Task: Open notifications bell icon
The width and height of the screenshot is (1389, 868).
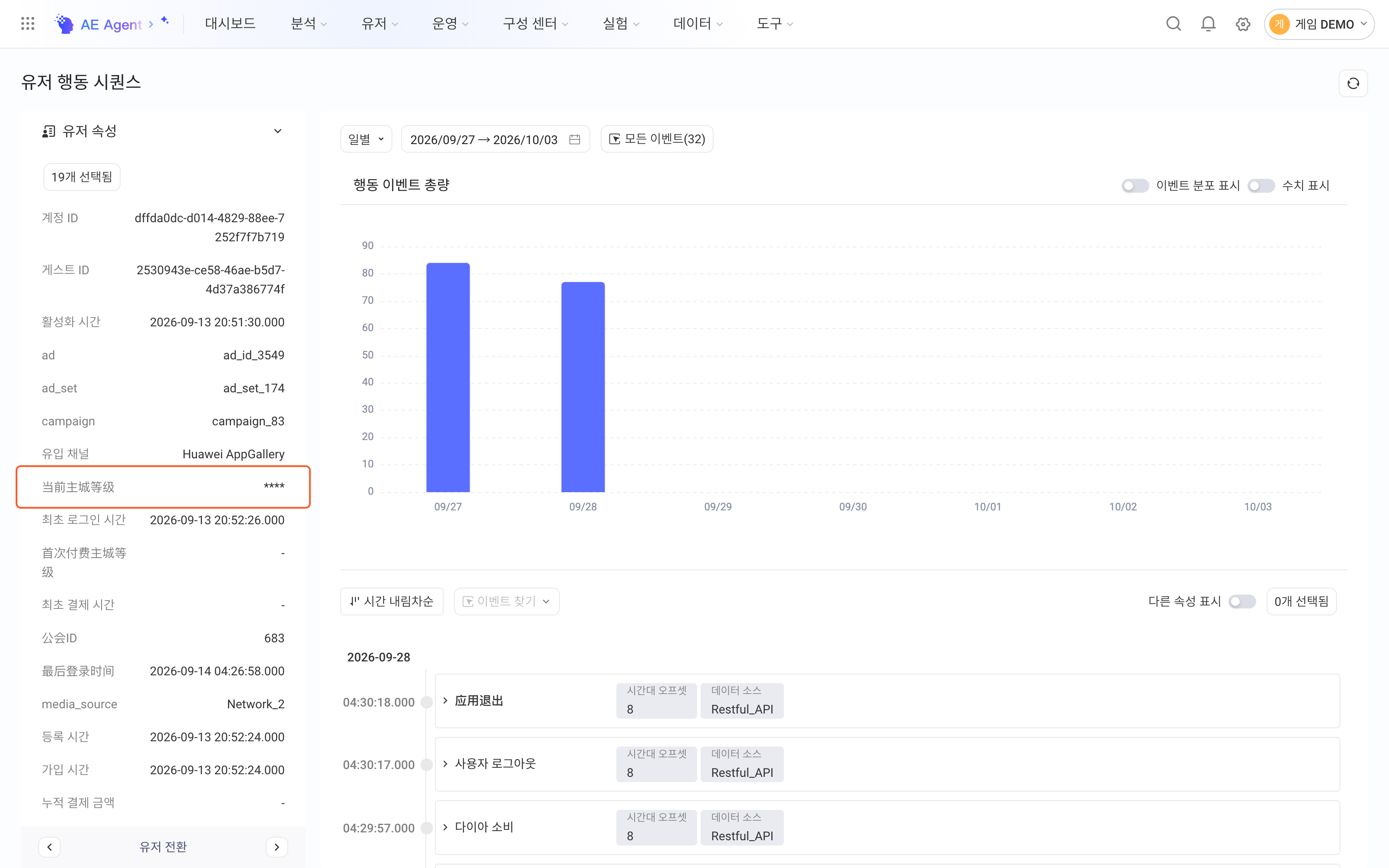Action: click(x=1208, y=23)
